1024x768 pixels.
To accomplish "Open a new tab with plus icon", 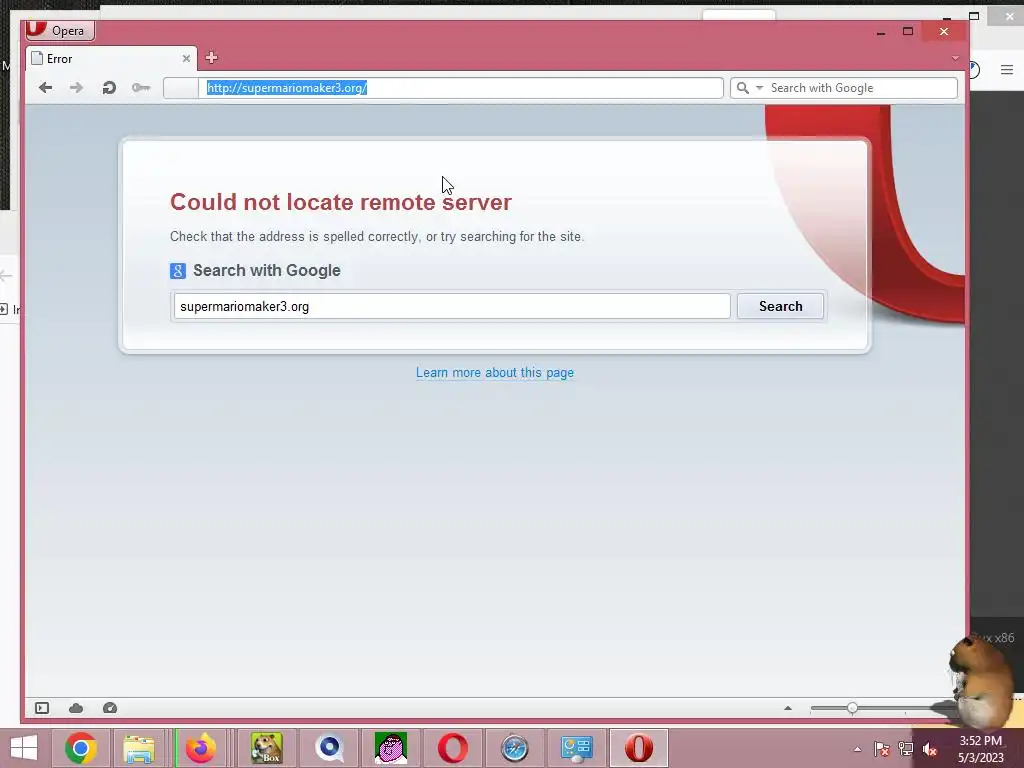I will [x=211, y=57].
